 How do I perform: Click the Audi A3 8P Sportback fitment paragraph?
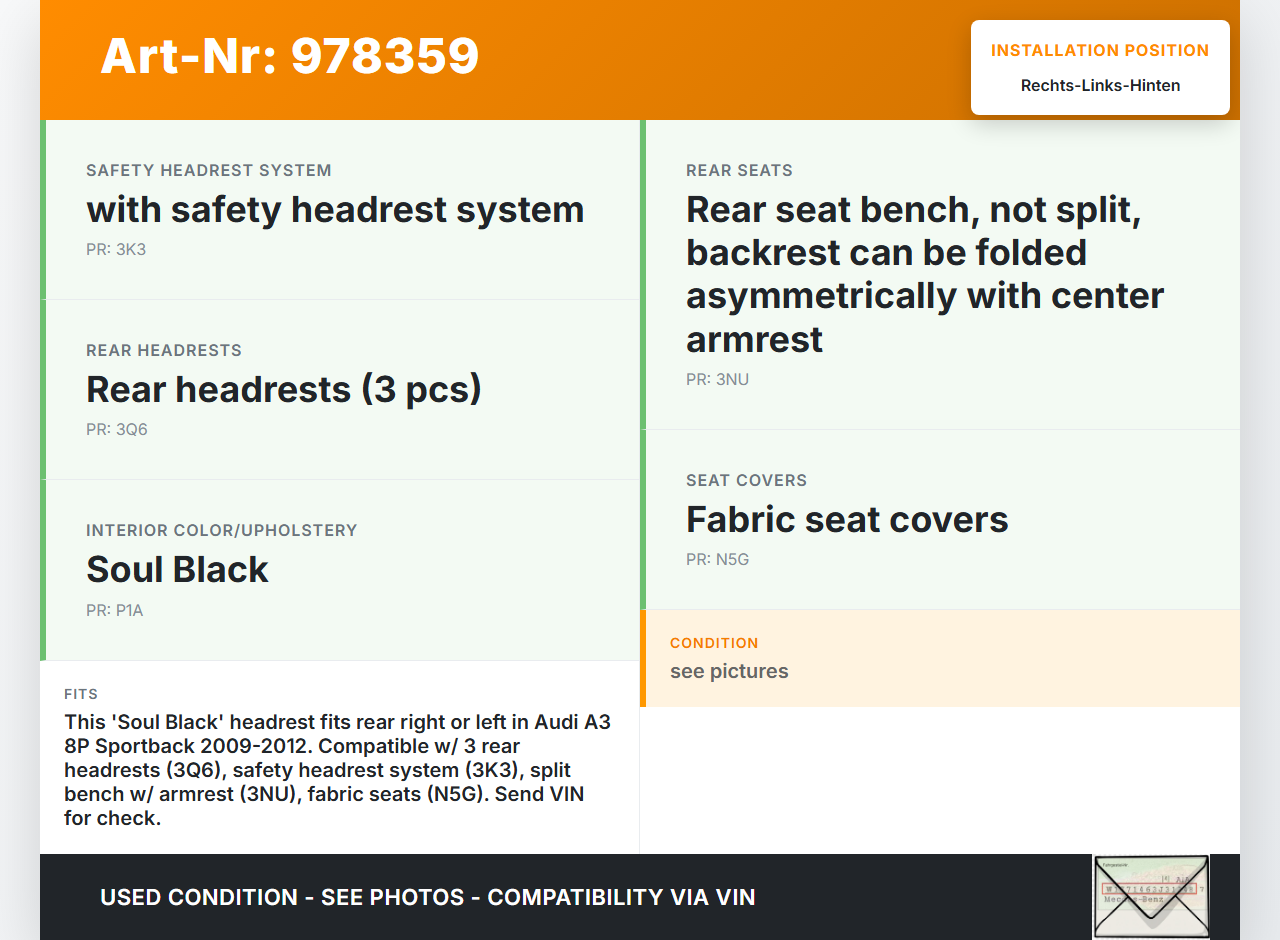tap(338, 770)
